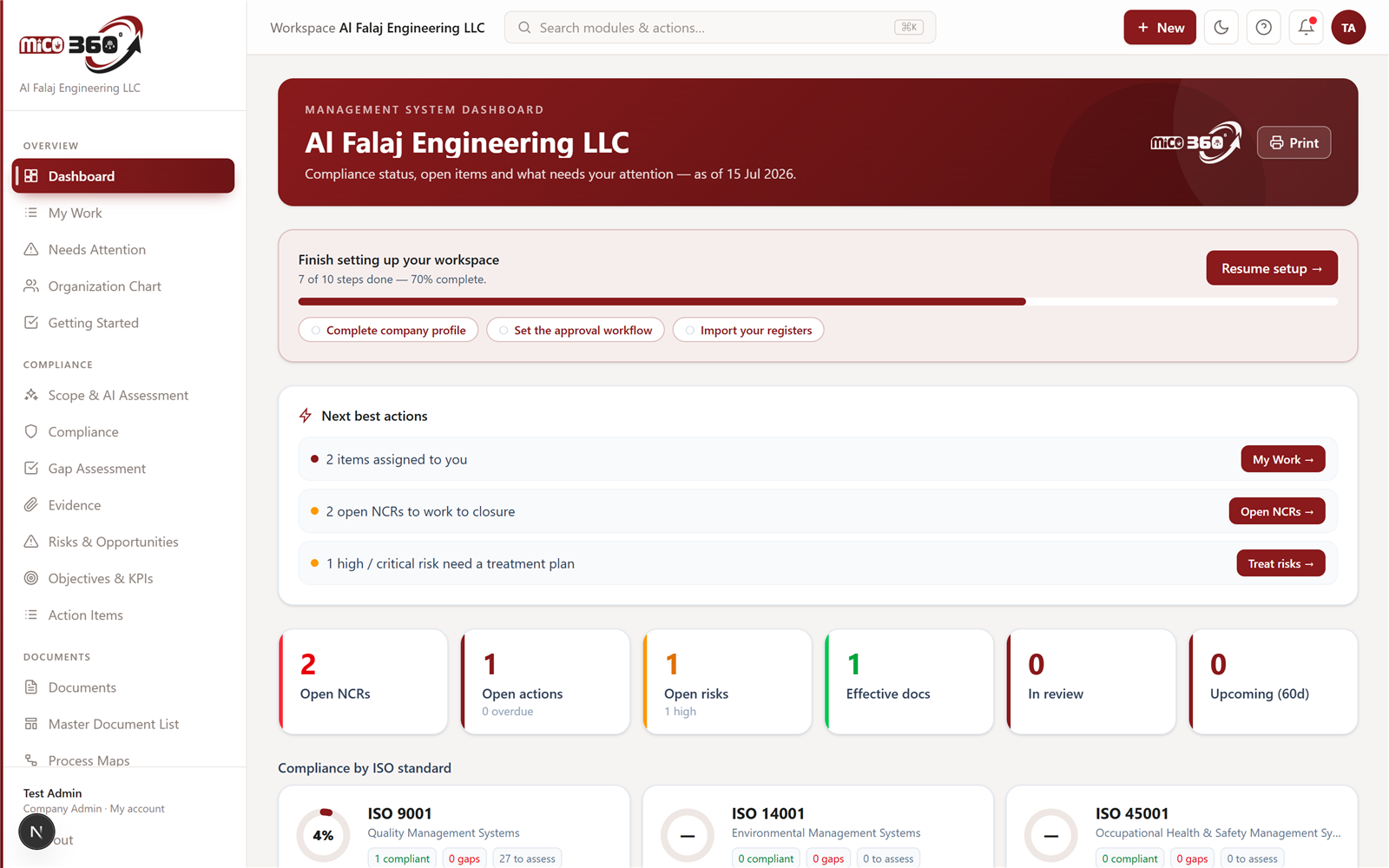Click the My Work list icon
This screenshot has width=1389, height=868.
point(31,213)
